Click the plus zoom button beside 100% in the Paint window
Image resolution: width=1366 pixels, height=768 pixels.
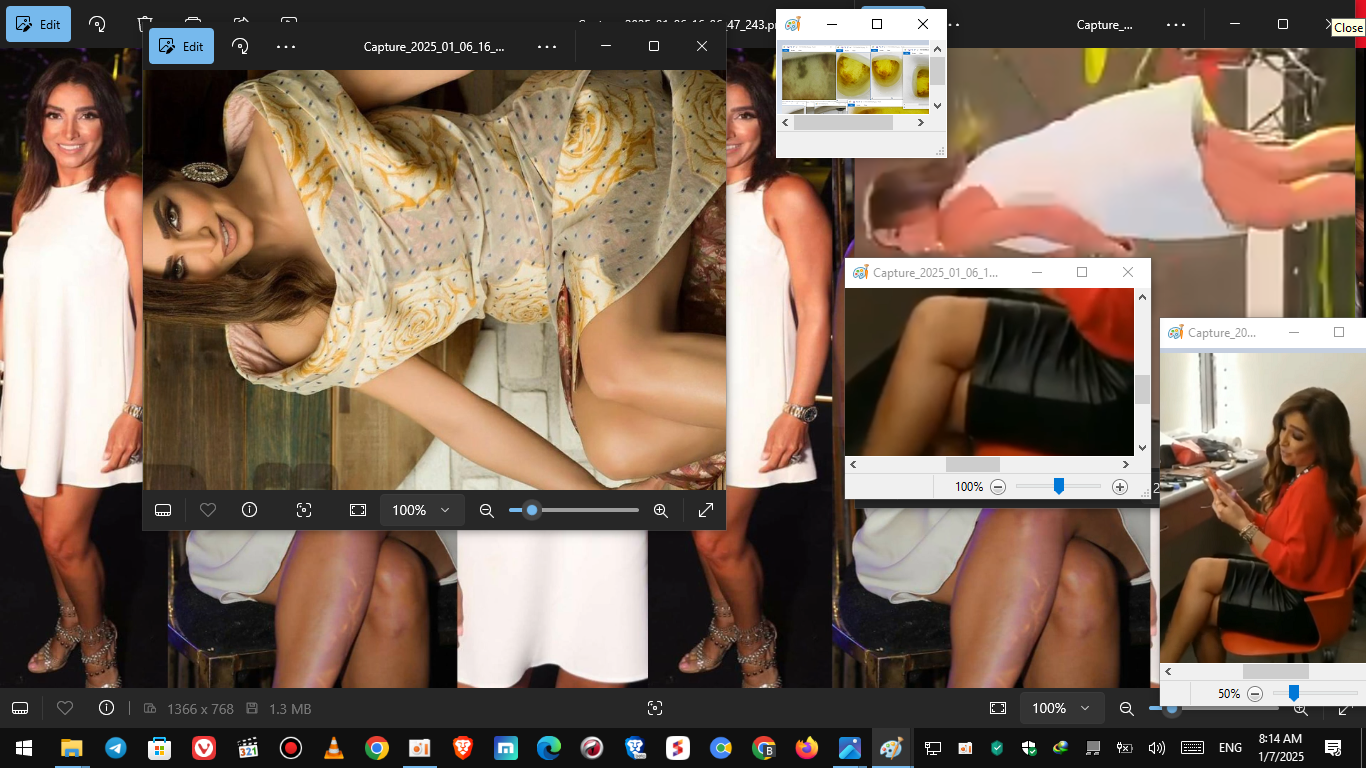pos(1120,487)
